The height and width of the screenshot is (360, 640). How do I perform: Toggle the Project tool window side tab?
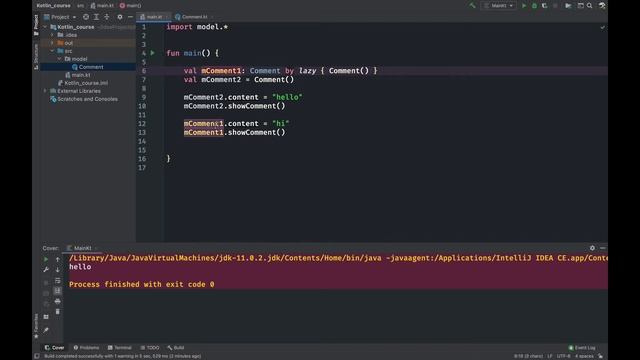[36, 24]
